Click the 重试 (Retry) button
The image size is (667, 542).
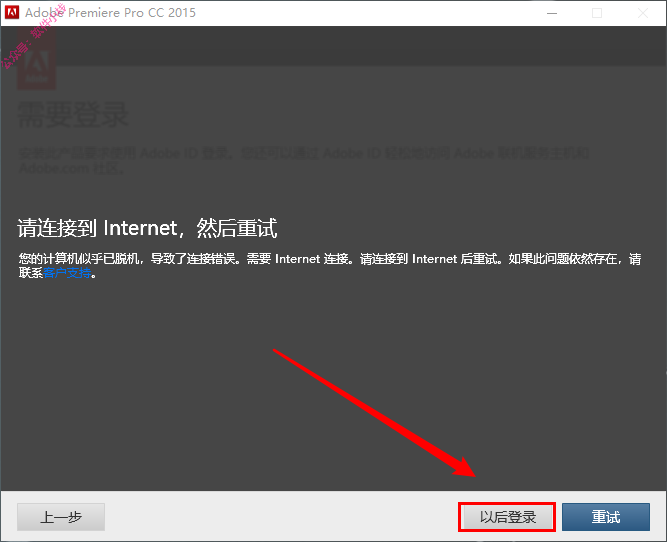606,517
